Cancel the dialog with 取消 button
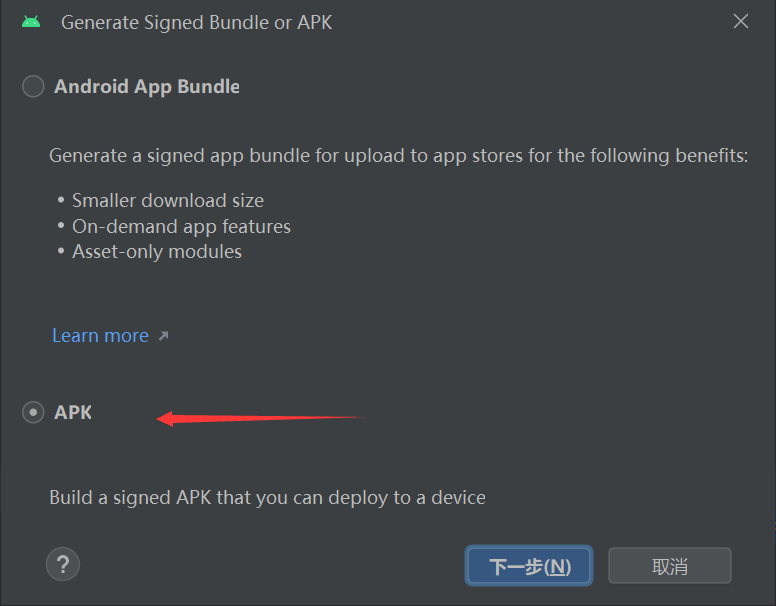The height and width of the screenshot is (606, 776). [670, 566]
